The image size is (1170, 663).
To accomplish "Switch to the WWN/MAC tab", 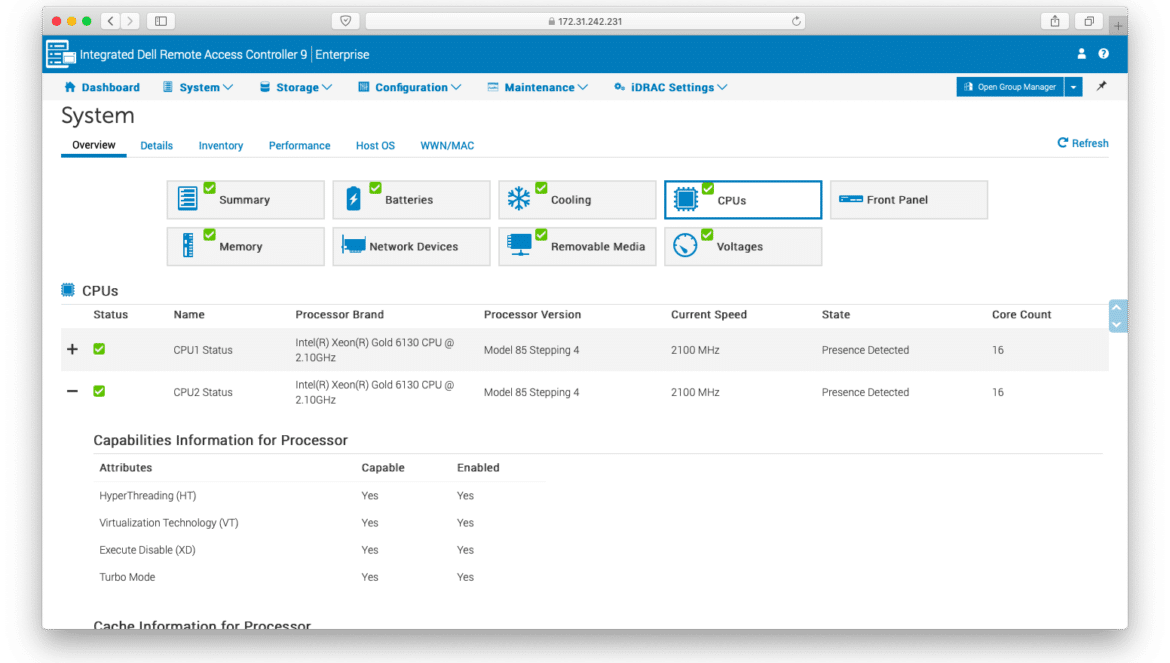I will point(447,145).
